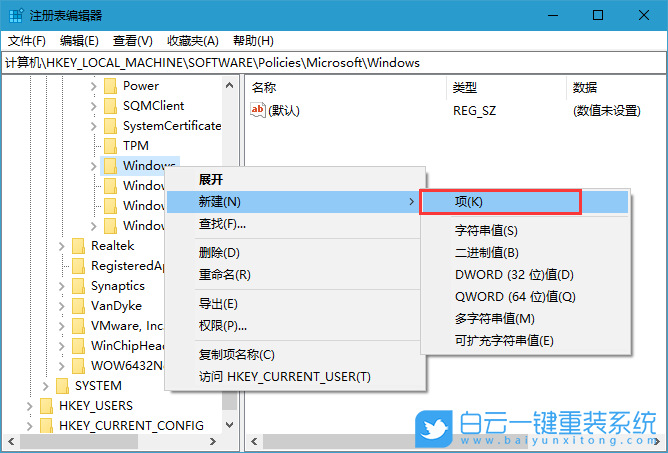Image resolution: width=668 pixels, height=453 pixels.
Task: Click tree pane horizontal scroll left arrow
Action: coord(11,441)
